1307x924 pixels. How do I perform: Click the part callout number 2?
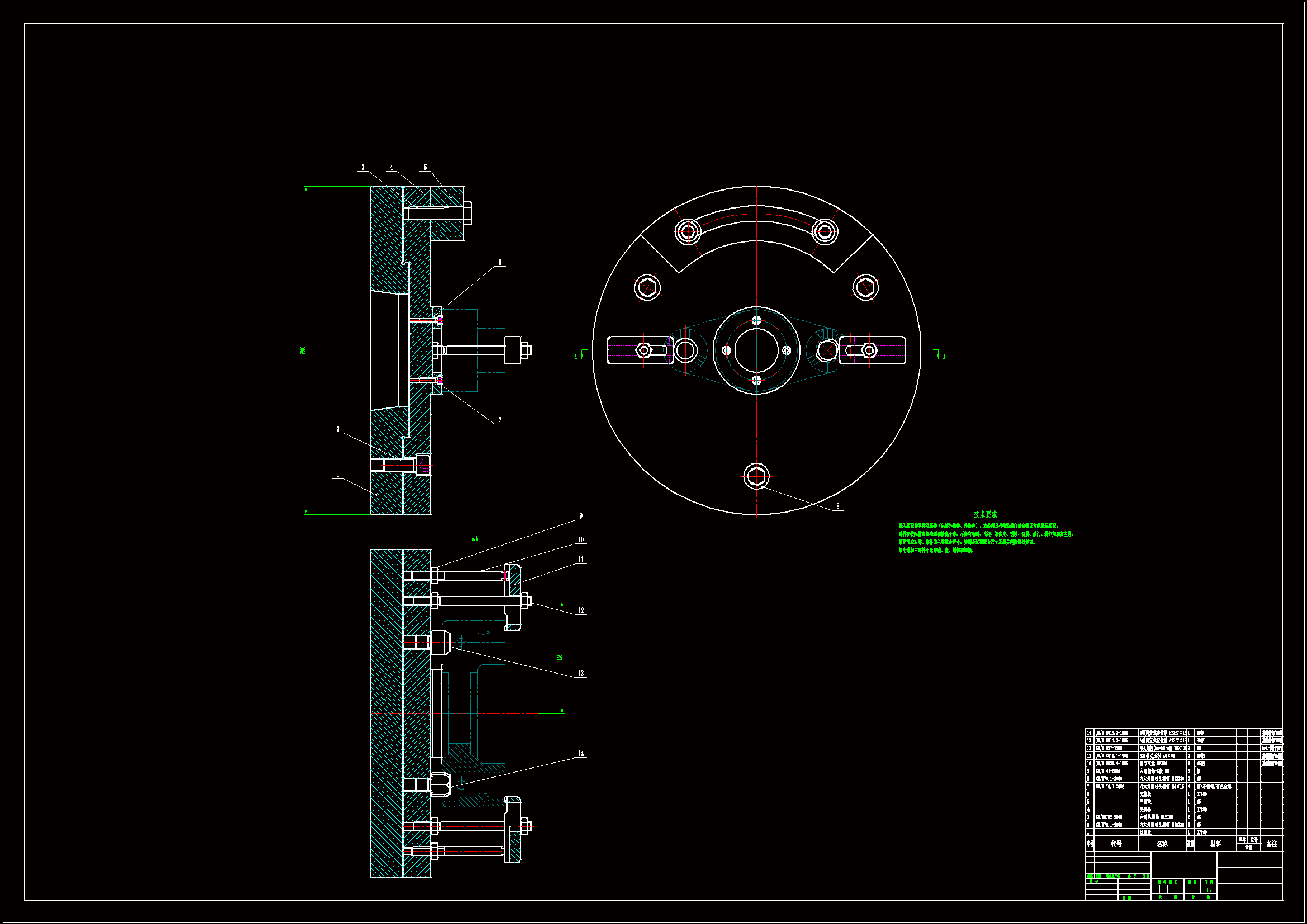tap(338, 429)
